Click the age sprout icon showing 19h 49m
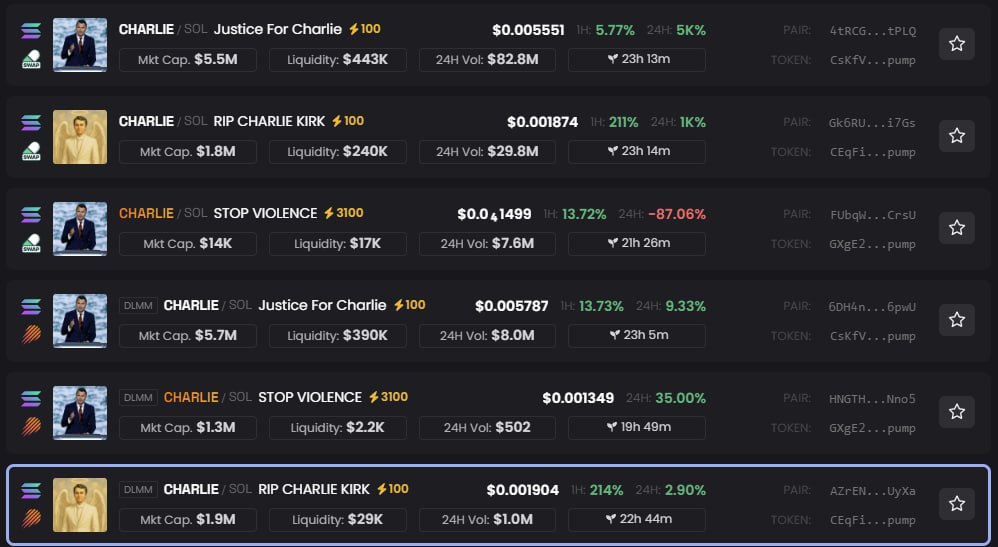The width and height of the screenshot is (998, 547). (x=612, y=428)
